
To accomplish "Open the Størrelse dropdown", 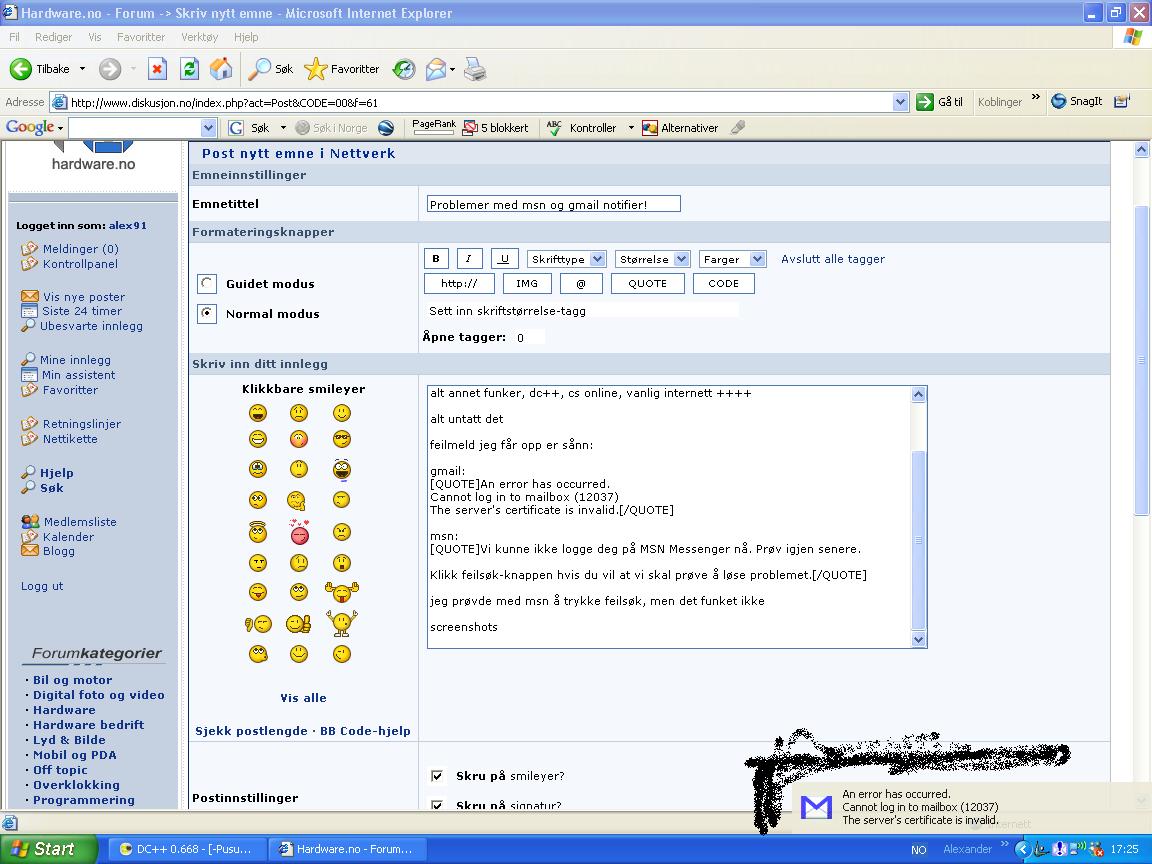I will [x=652, y=259].
